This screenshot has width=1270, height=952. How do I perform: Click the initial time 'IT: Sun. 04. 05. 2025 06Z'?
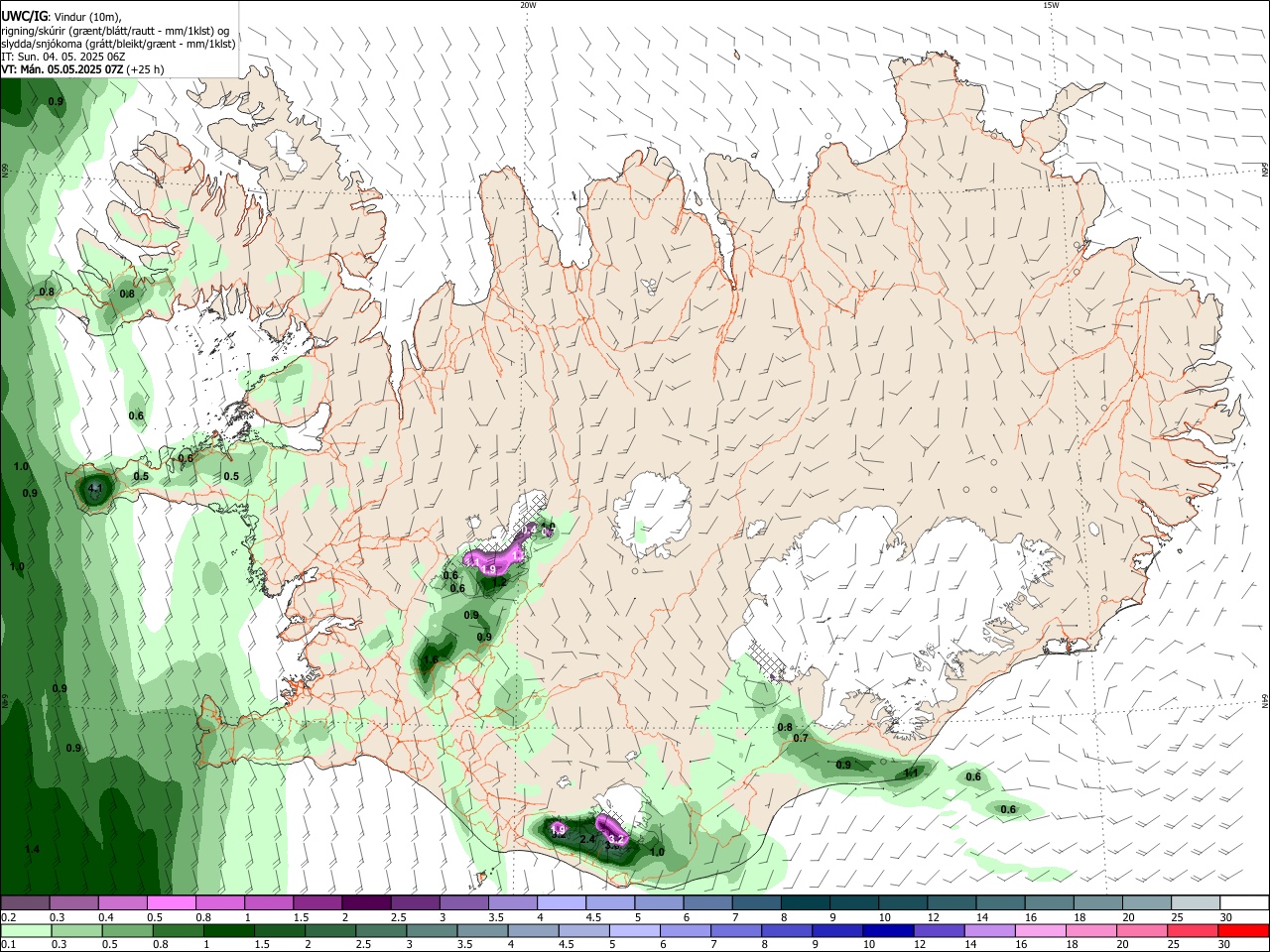63,57
